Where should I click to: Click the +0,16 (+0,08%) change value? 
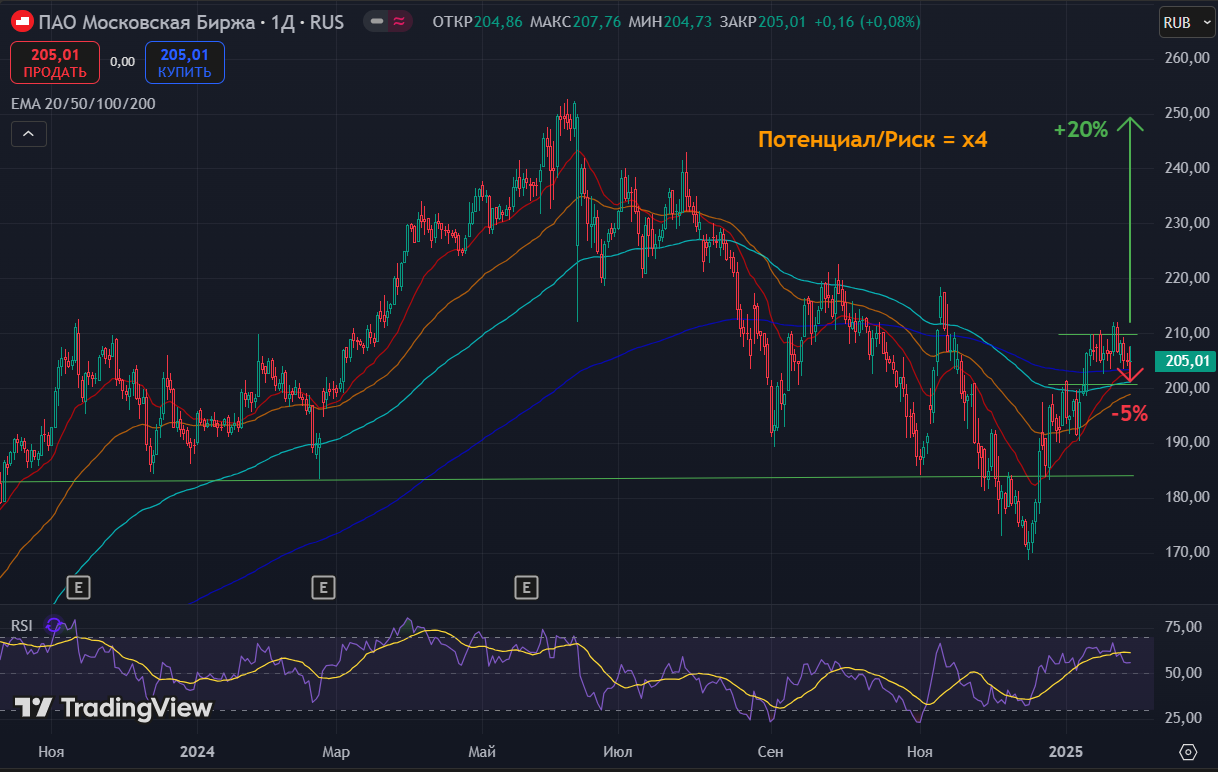868,21
